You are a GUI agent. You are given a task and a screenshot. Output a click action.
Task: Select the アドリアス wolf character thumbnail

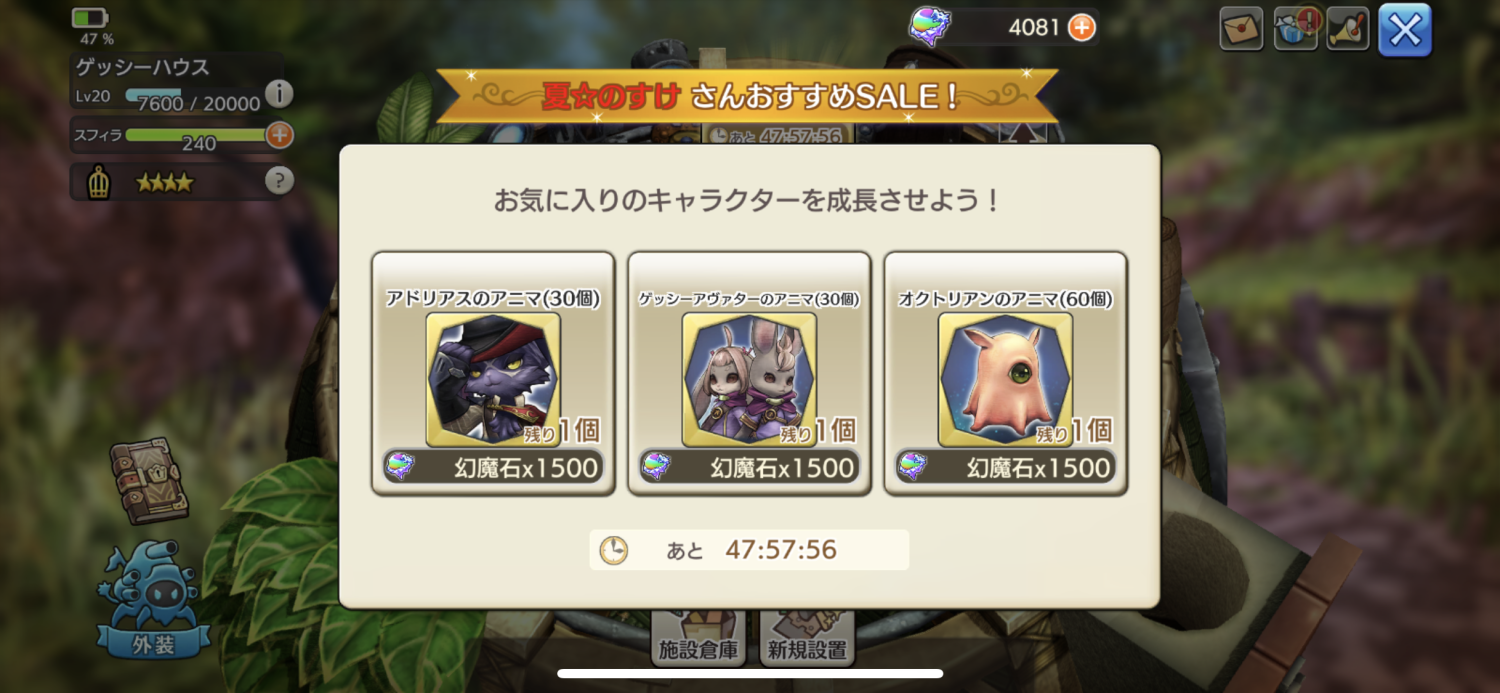click(493, 379)
